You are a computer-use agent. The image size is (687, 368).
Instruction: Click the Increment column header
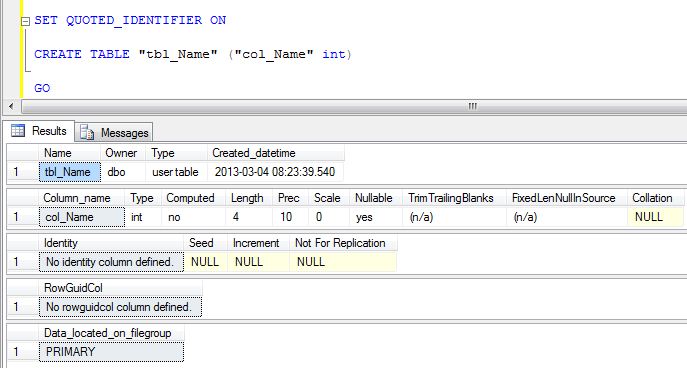point(259,243)
